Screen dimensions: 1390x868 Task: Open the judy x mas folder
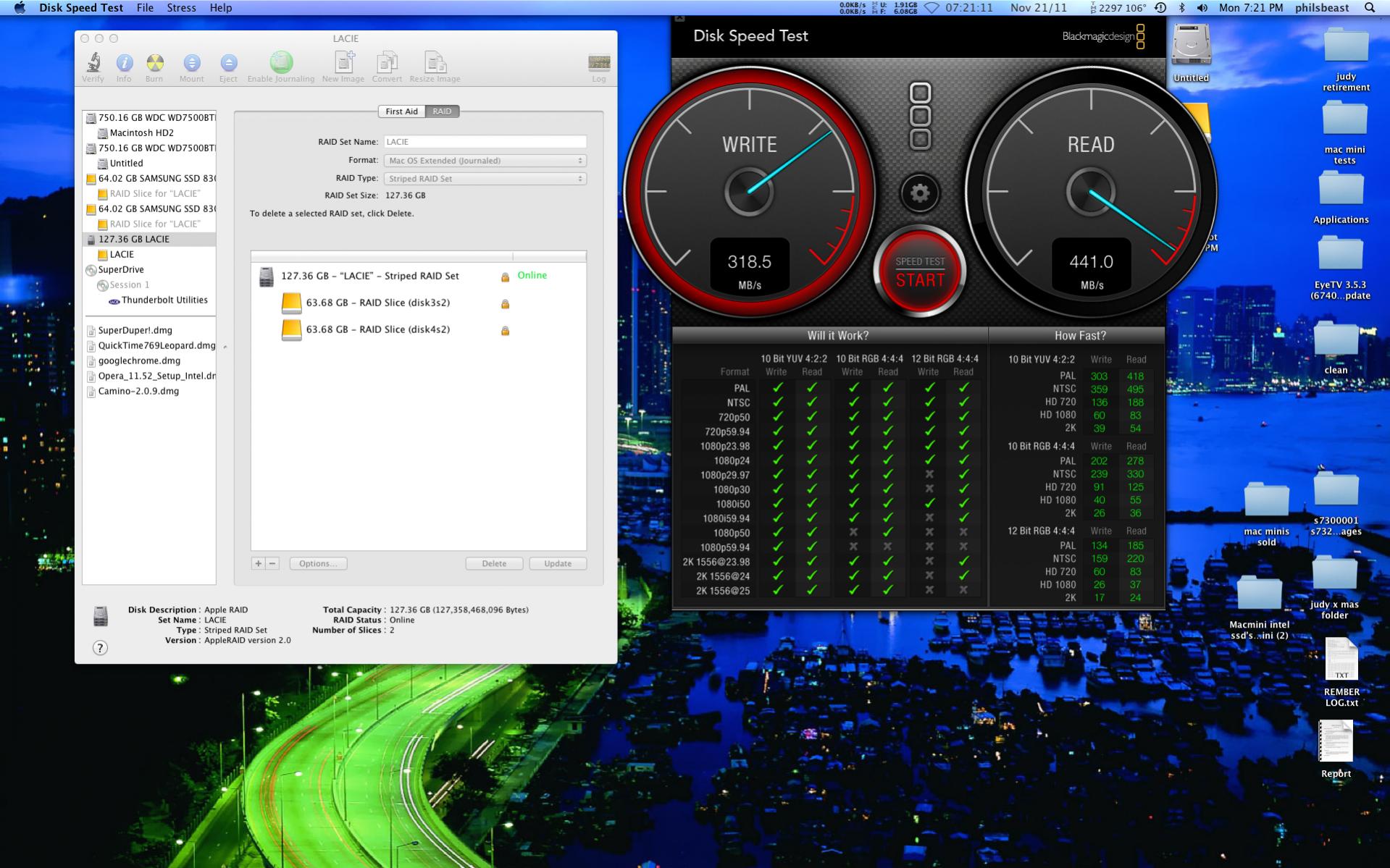coord(1334,588)
